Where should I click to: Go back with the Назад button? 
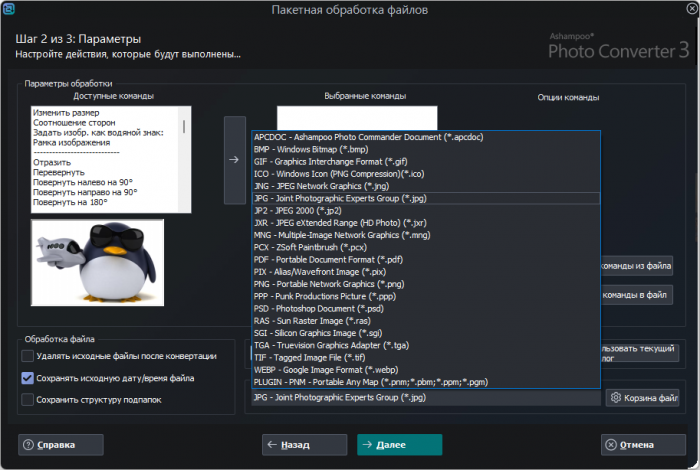(304, 445)
